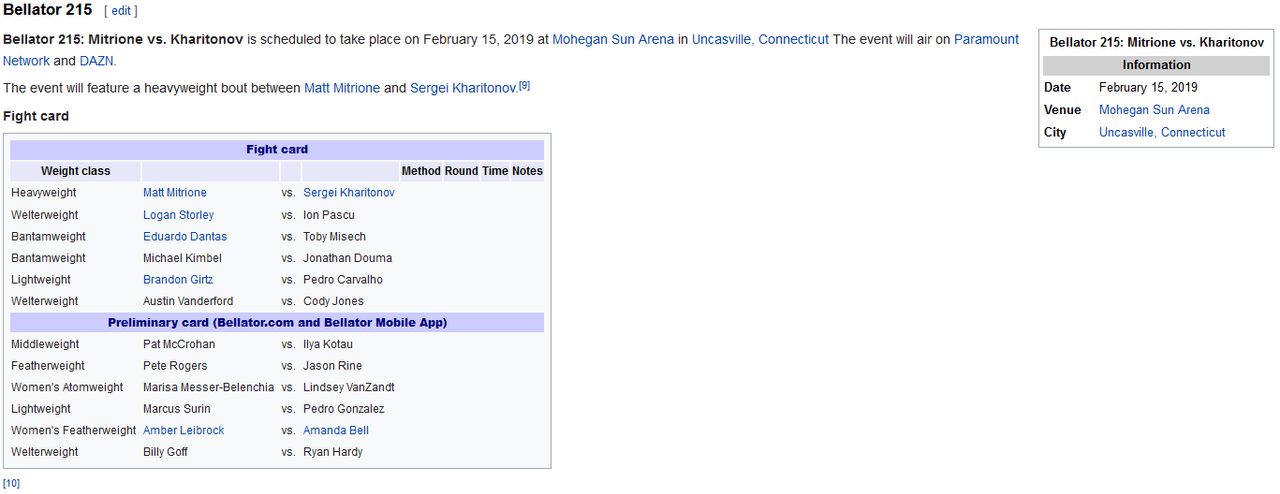Click the bold Fight card subheading above table
The width and height of the screenshot is (1280, 494).
tap(36, 116)
